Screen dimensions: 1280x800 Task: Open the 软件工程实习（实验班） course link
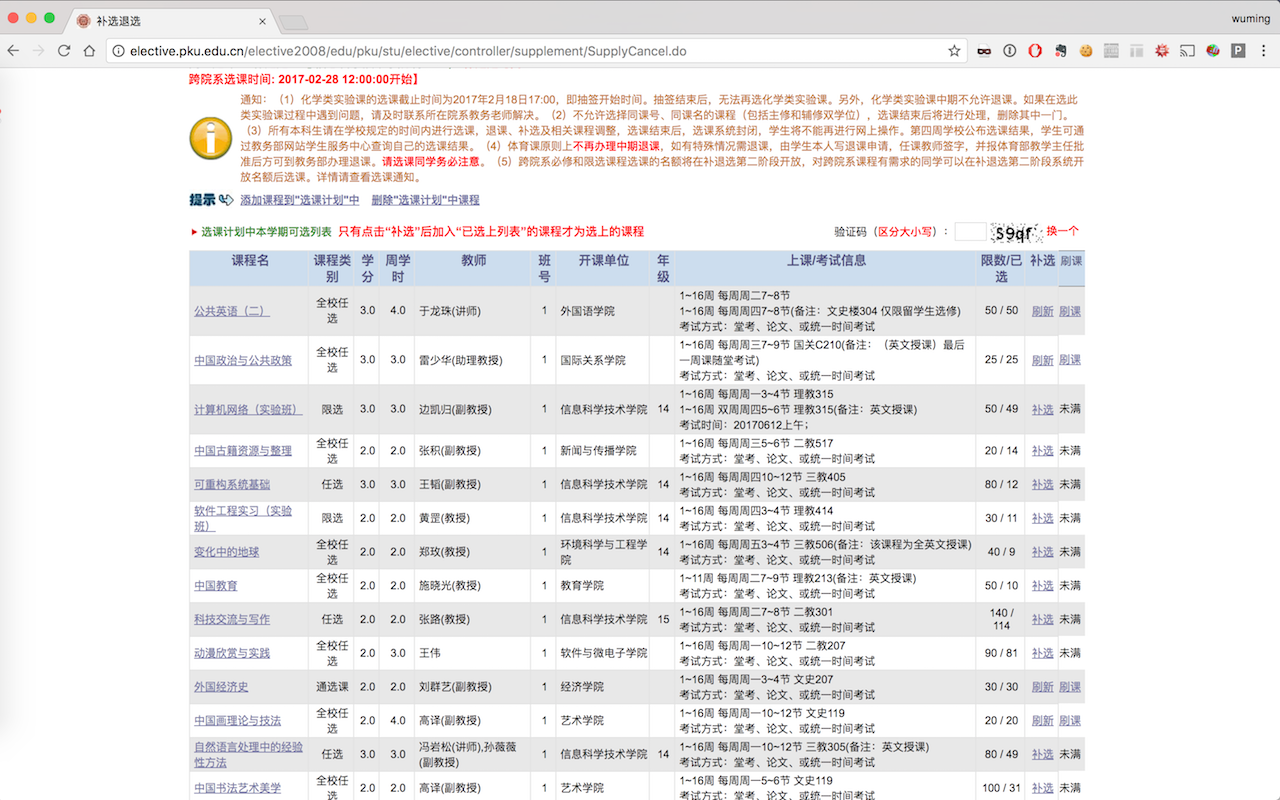[x=243, y=518]
